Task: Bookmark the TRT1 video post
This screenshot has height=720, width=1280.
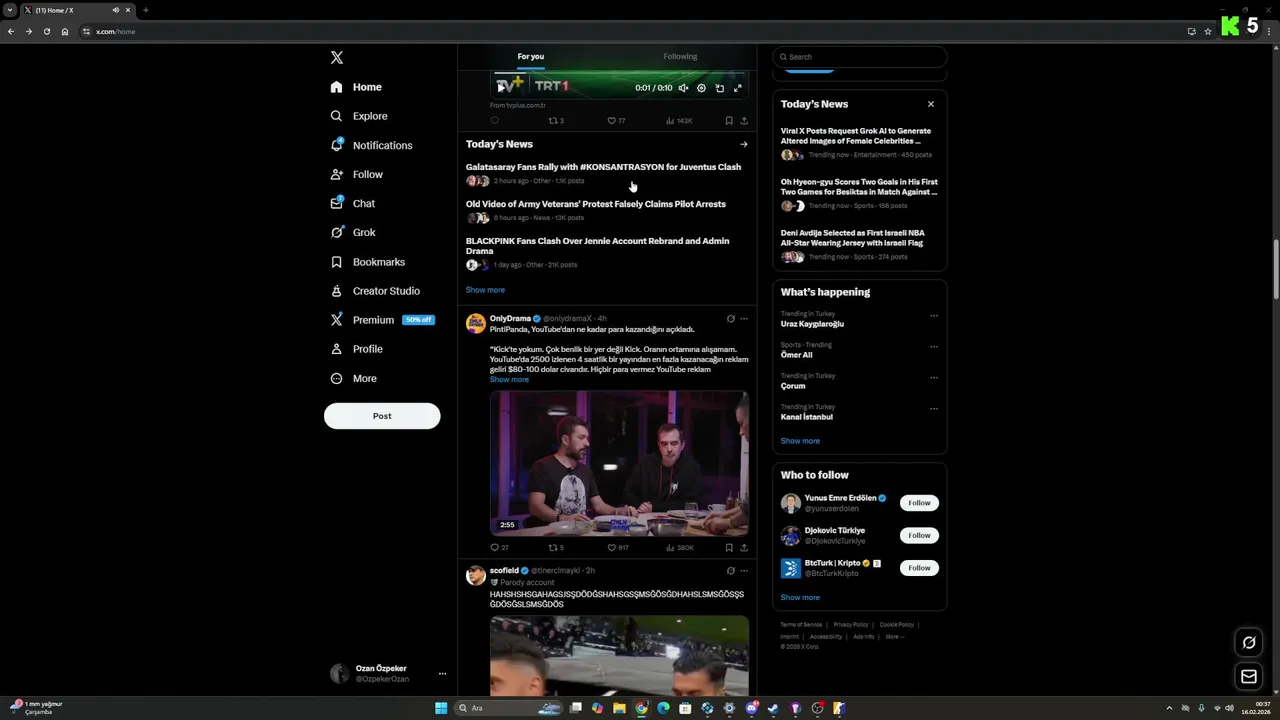Action: pos(728,121)
